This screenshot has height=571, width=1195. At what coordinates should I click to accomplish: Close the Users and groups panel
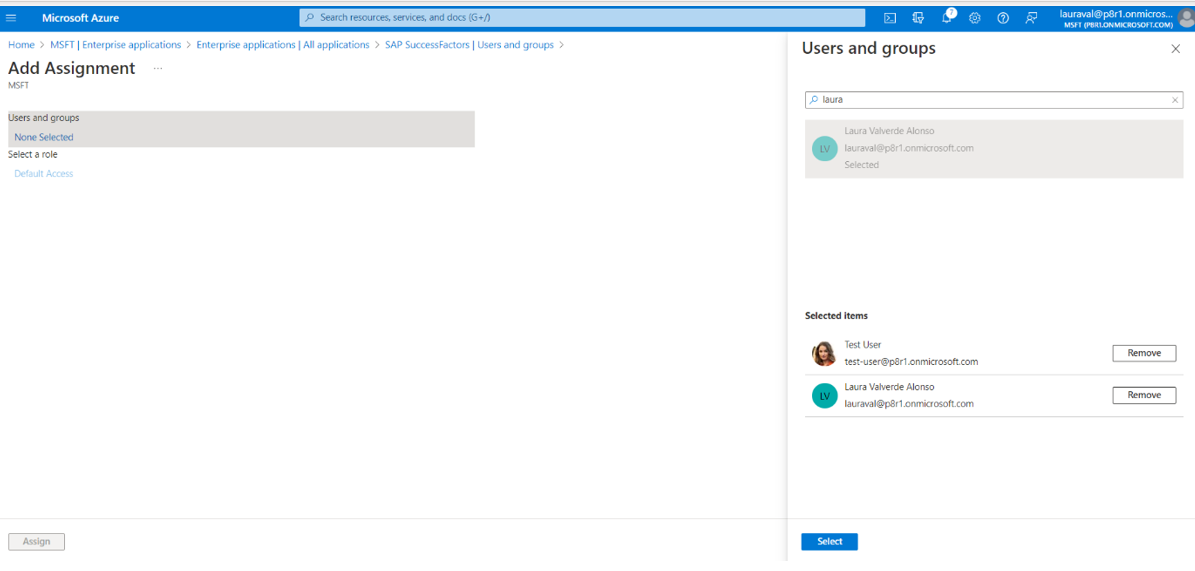[1175, 49]
